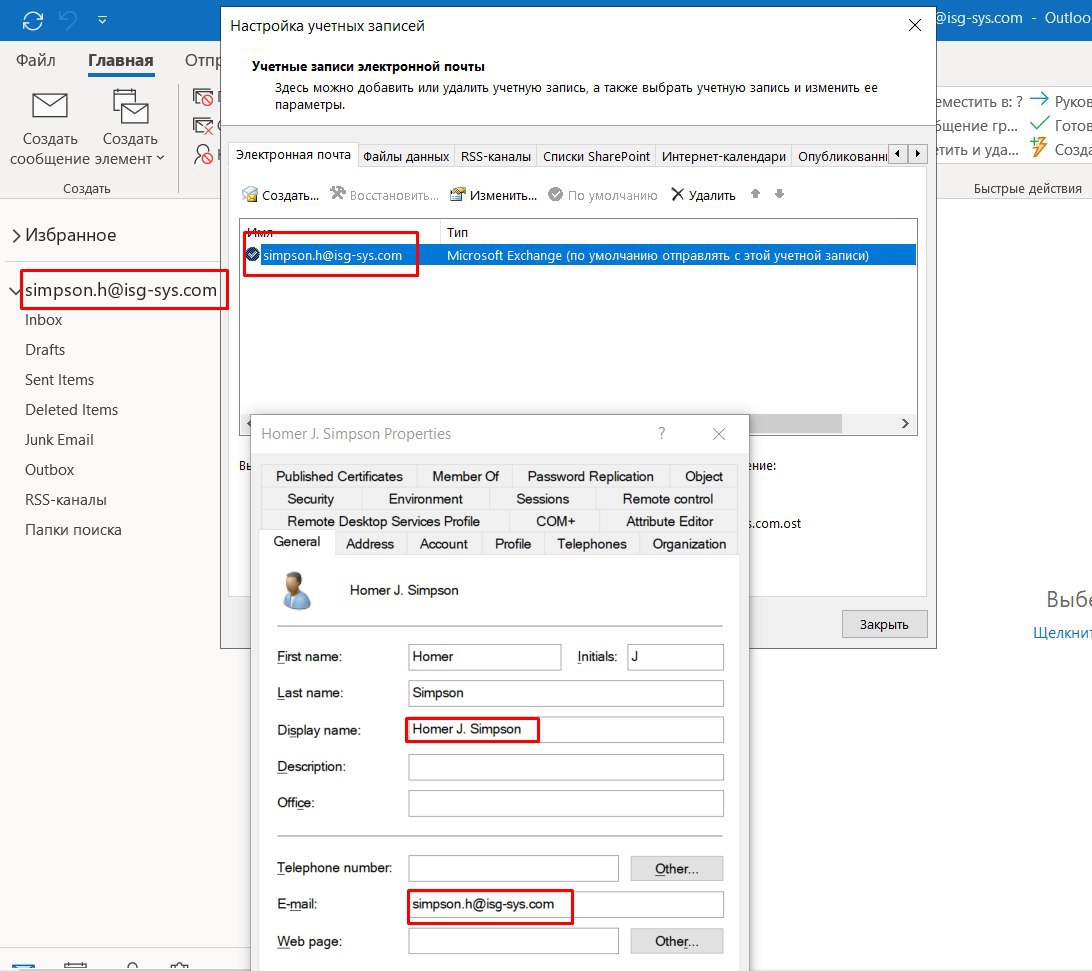
Task: Open the Published Certificates tab
Action: pyautogui.click(x=339, y=476)
